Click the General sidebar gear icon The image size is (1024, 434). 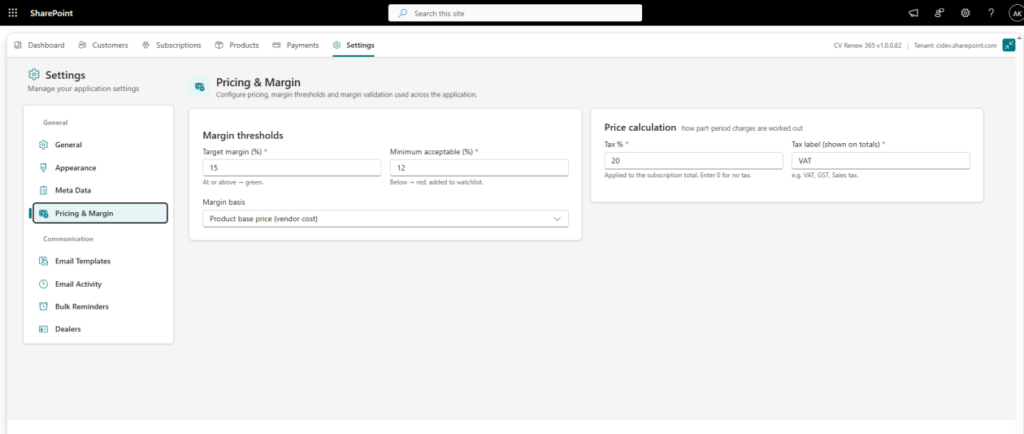(43, 145)
